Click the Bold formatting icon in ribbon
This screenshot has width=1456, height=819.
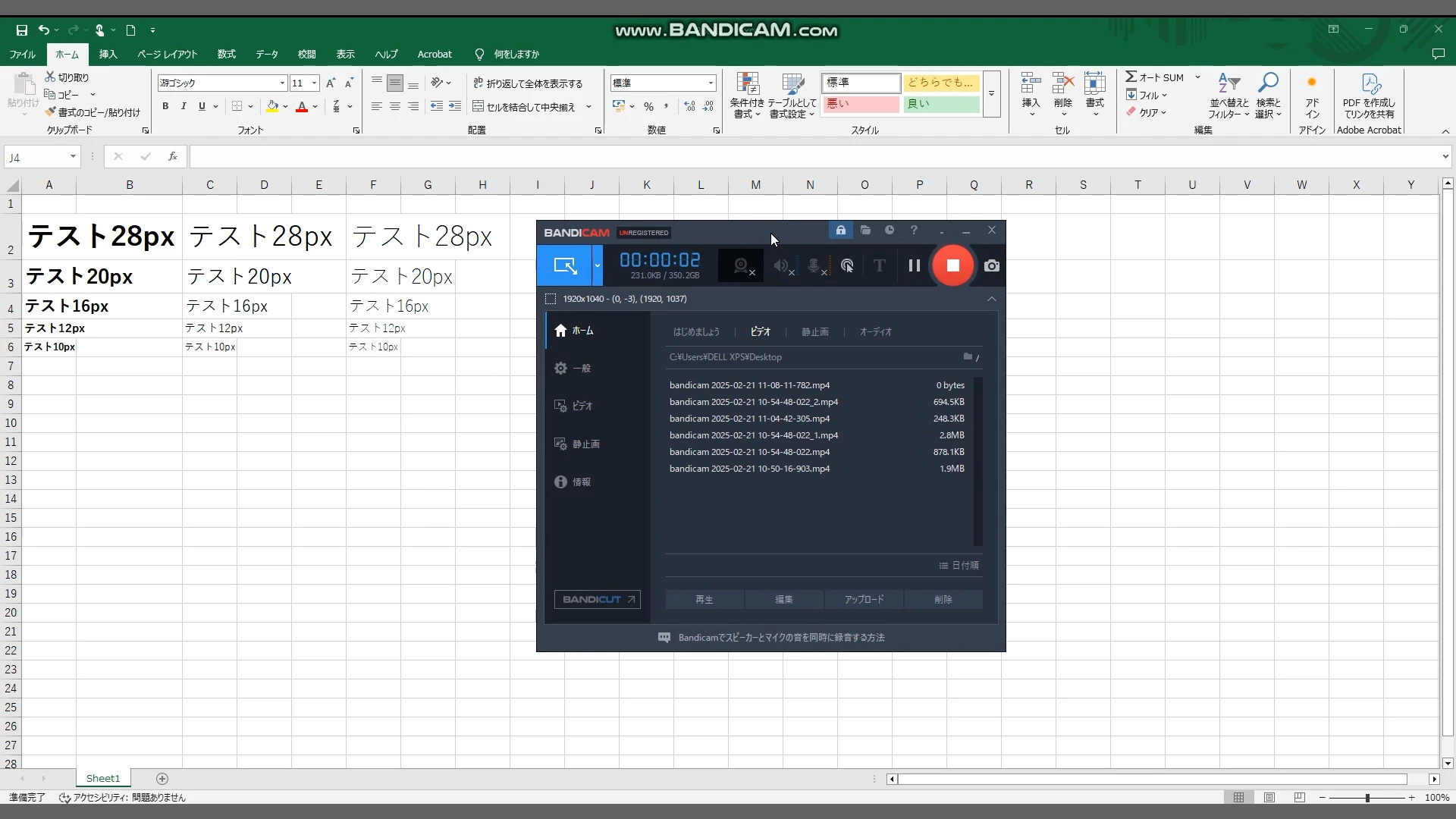tap(165, 106)
